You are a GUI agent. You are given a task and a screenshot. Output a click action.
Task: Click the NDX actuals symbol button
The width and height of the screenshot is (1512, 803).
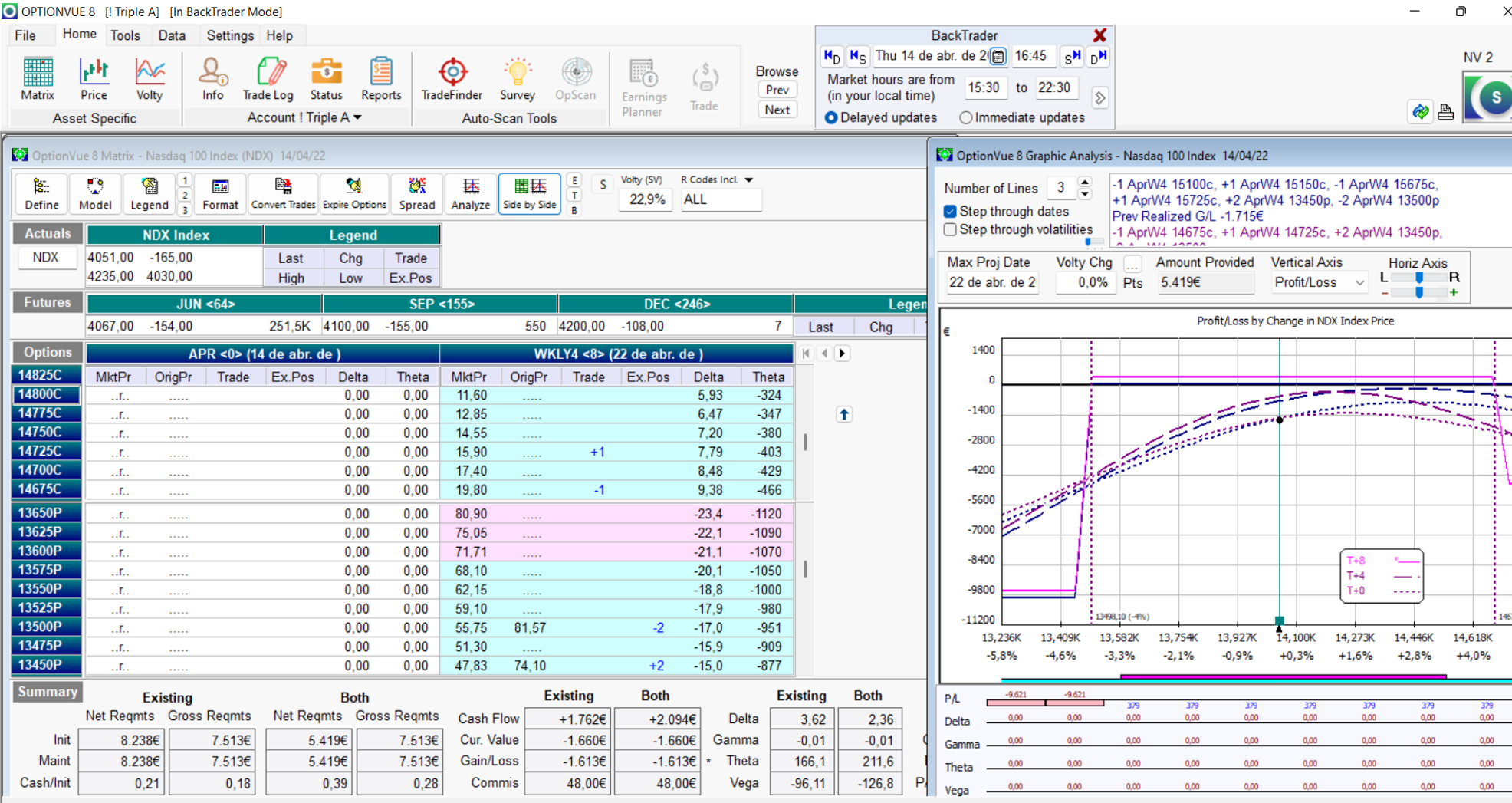[45, 257]
